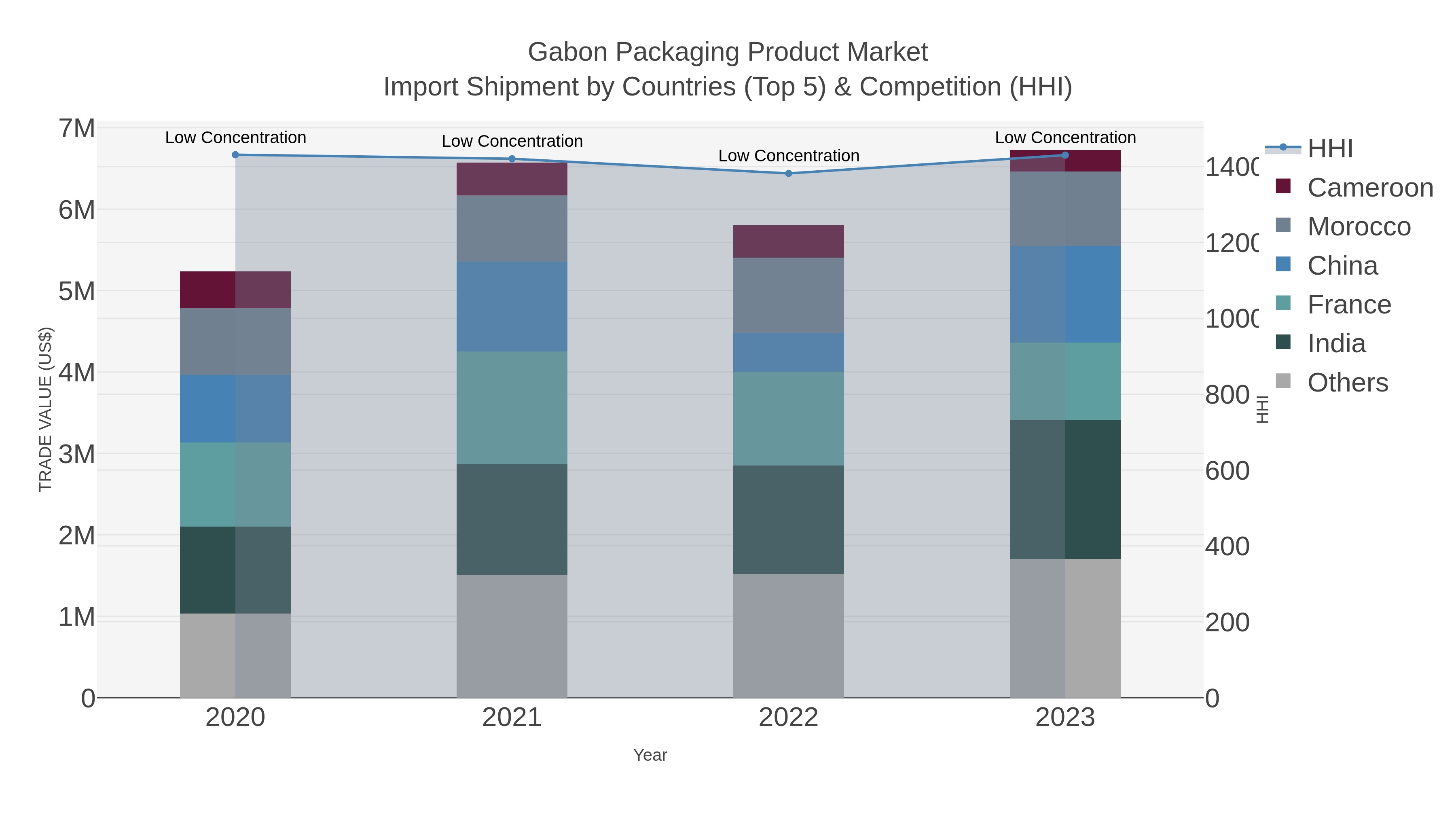Click the 2022 France bar segment
Viewport: 1456px width, 819px height.
click(x=789, y=419)
